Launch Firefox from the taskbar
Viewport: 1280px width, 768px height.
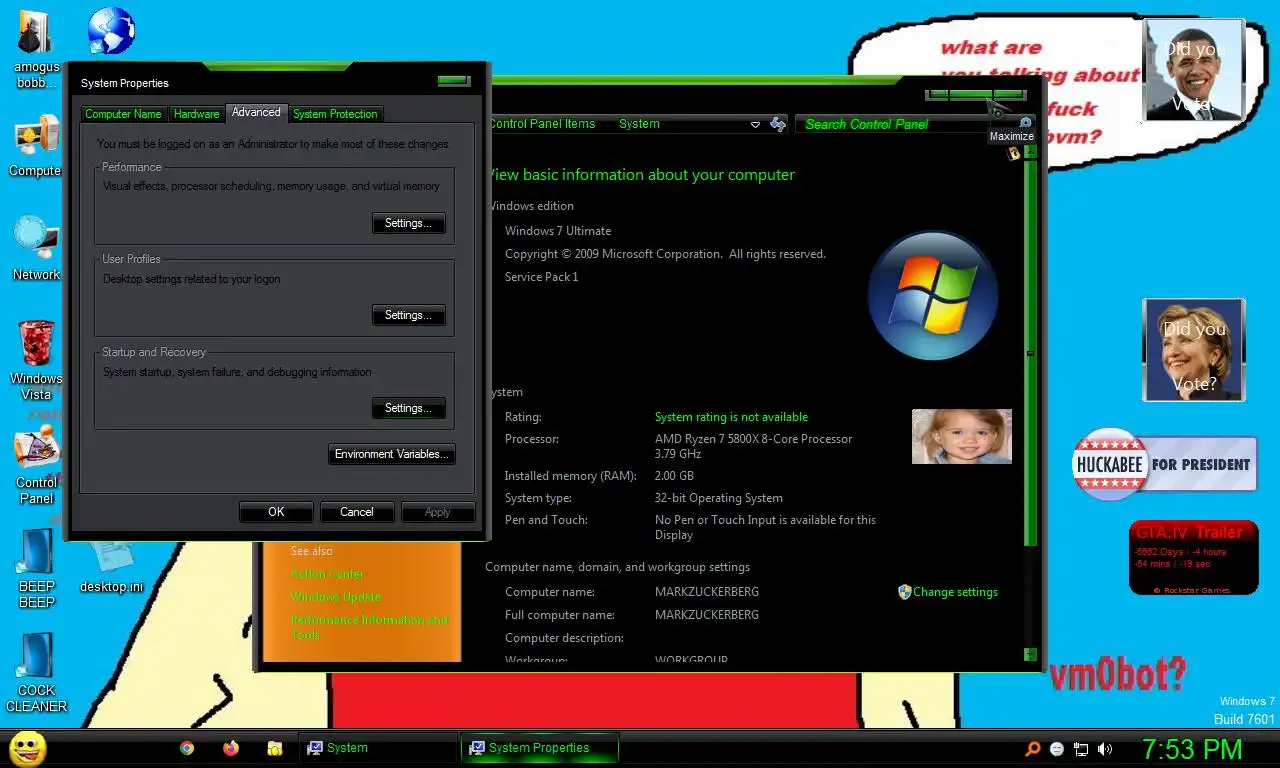point(231,748)
